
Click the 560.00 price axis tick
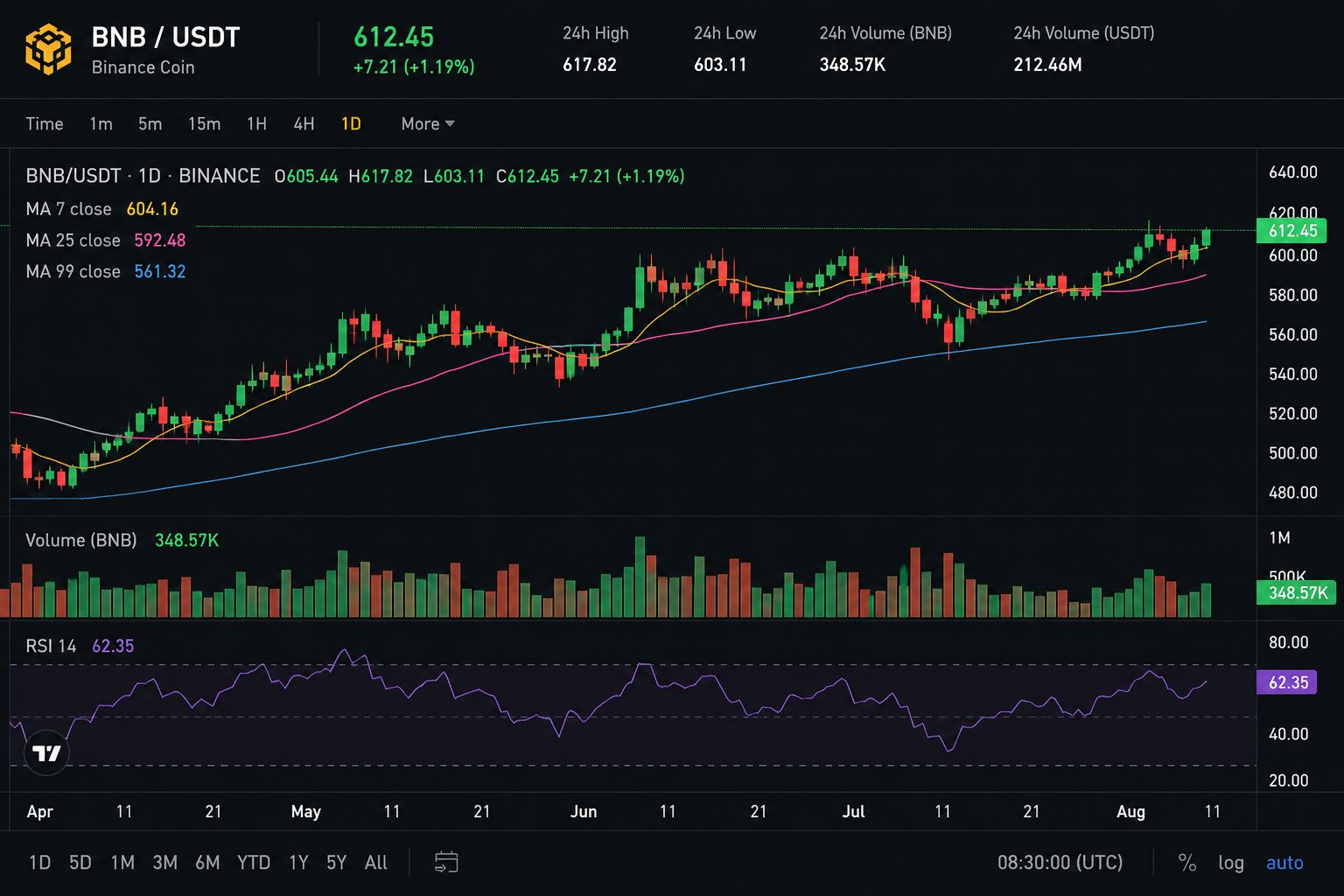click(1292, 335)
